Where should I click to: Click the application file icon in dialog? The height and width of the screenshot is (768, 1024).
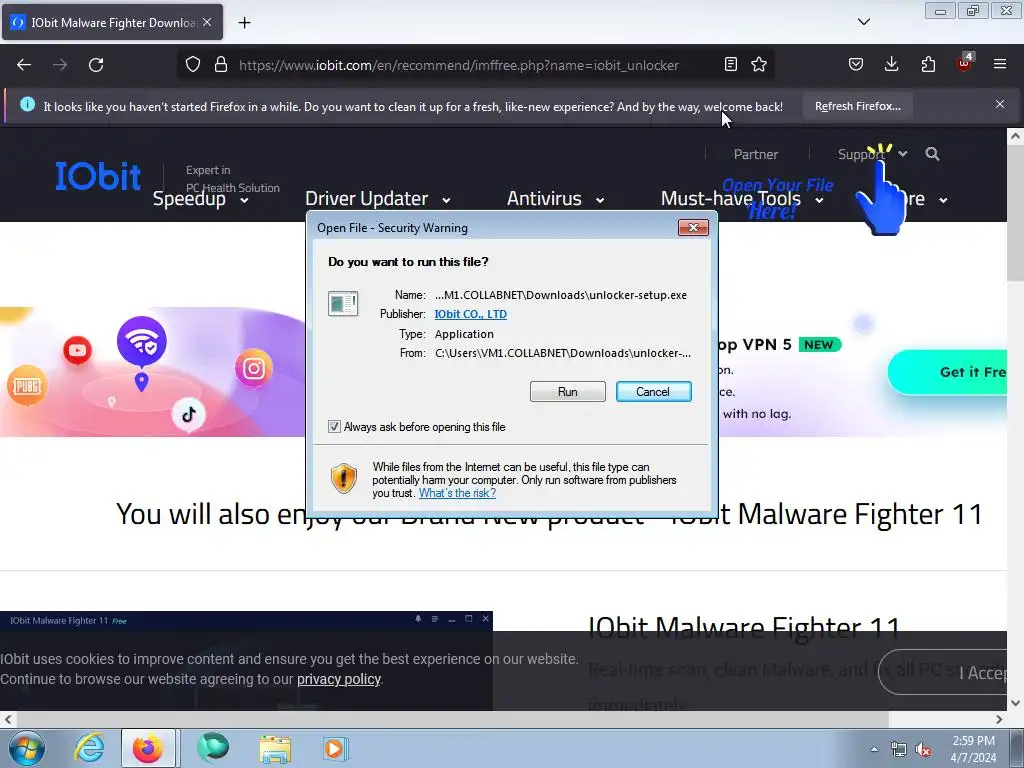343,304
